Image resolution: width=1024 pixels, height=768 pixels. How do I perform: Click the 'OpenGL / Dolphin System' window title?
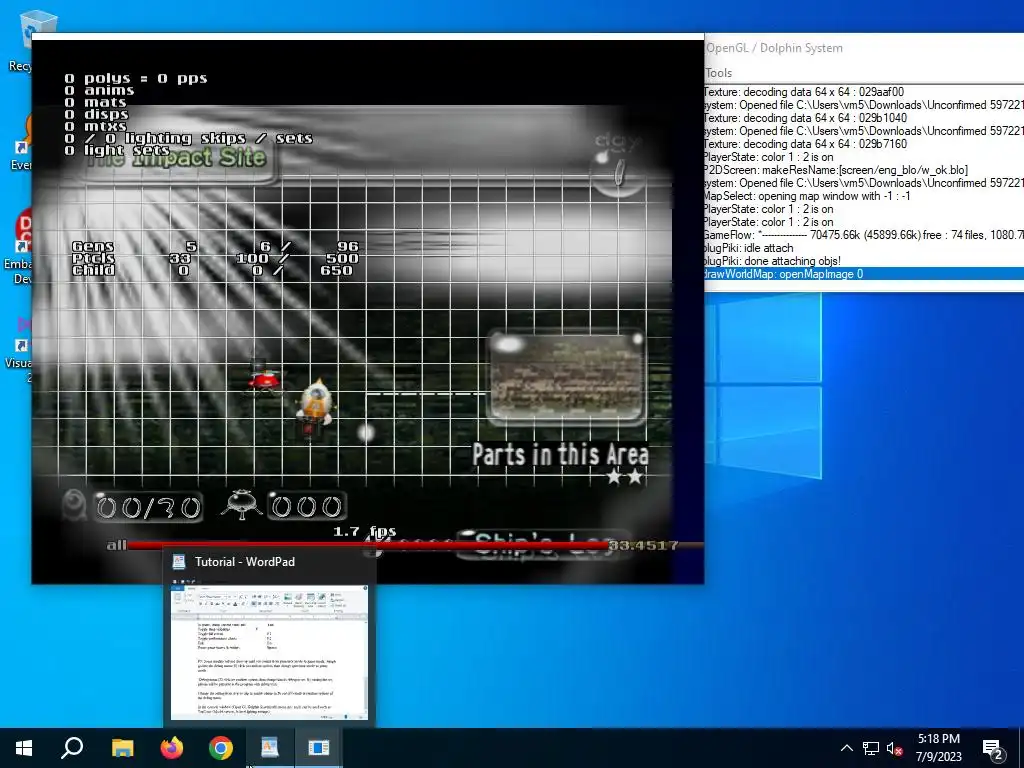(775, 48)
